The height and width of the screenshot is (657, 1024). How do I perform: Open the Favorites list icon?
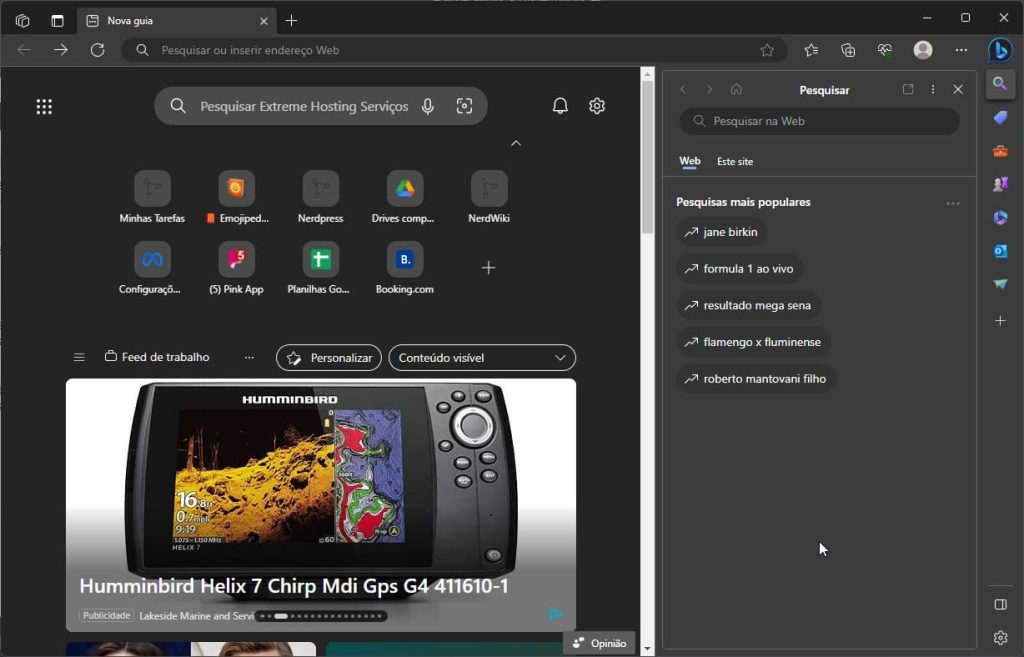pyautogui.click(x=811, y=50)
